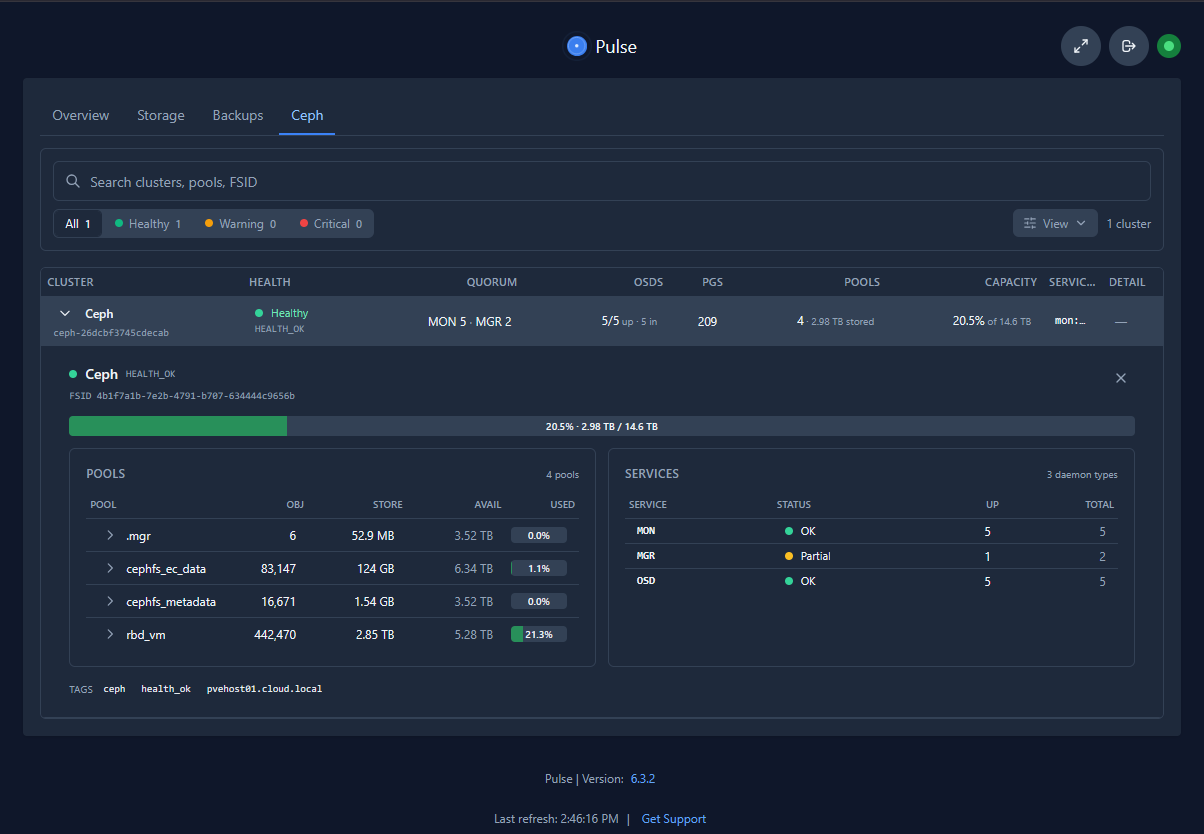
Task: Click MON 5 · MGR 2 quorum cell
Action: [470, 322]
